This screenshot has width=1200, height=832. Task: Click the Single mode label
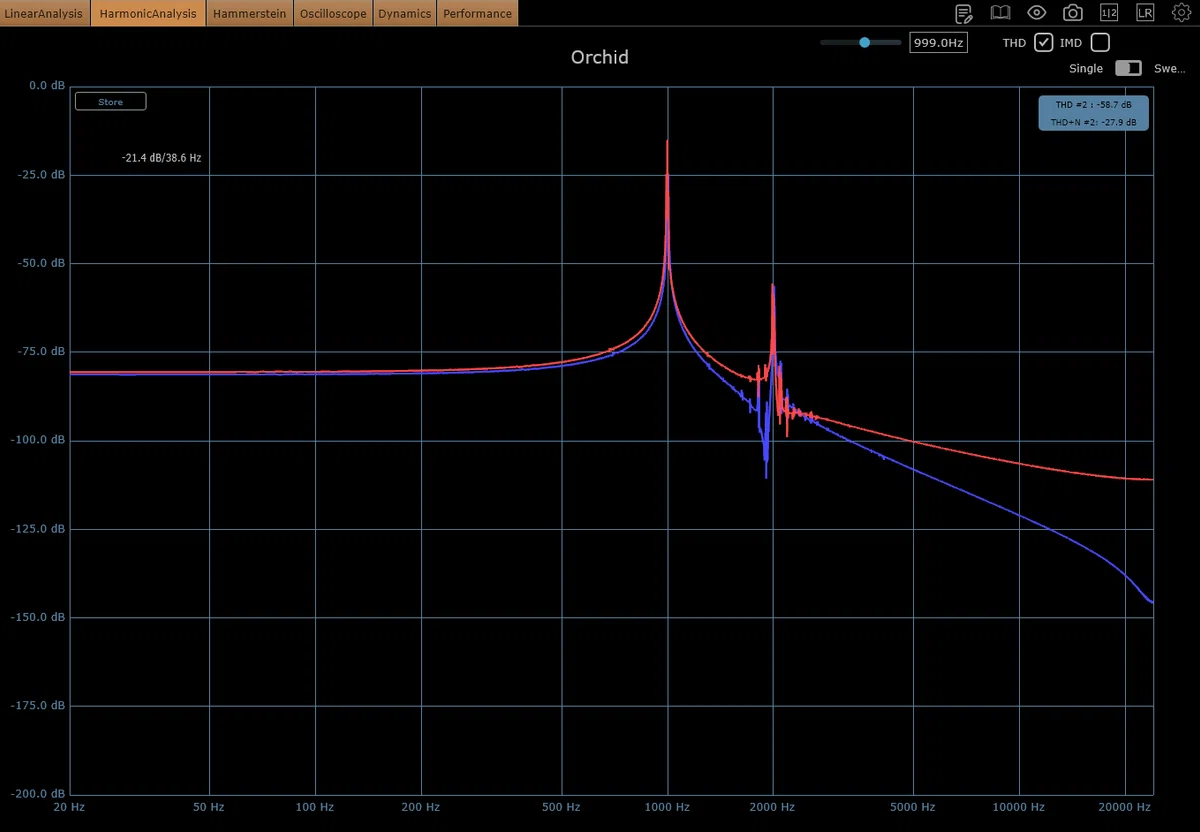pyautogui.click(x=1086, y=68)
